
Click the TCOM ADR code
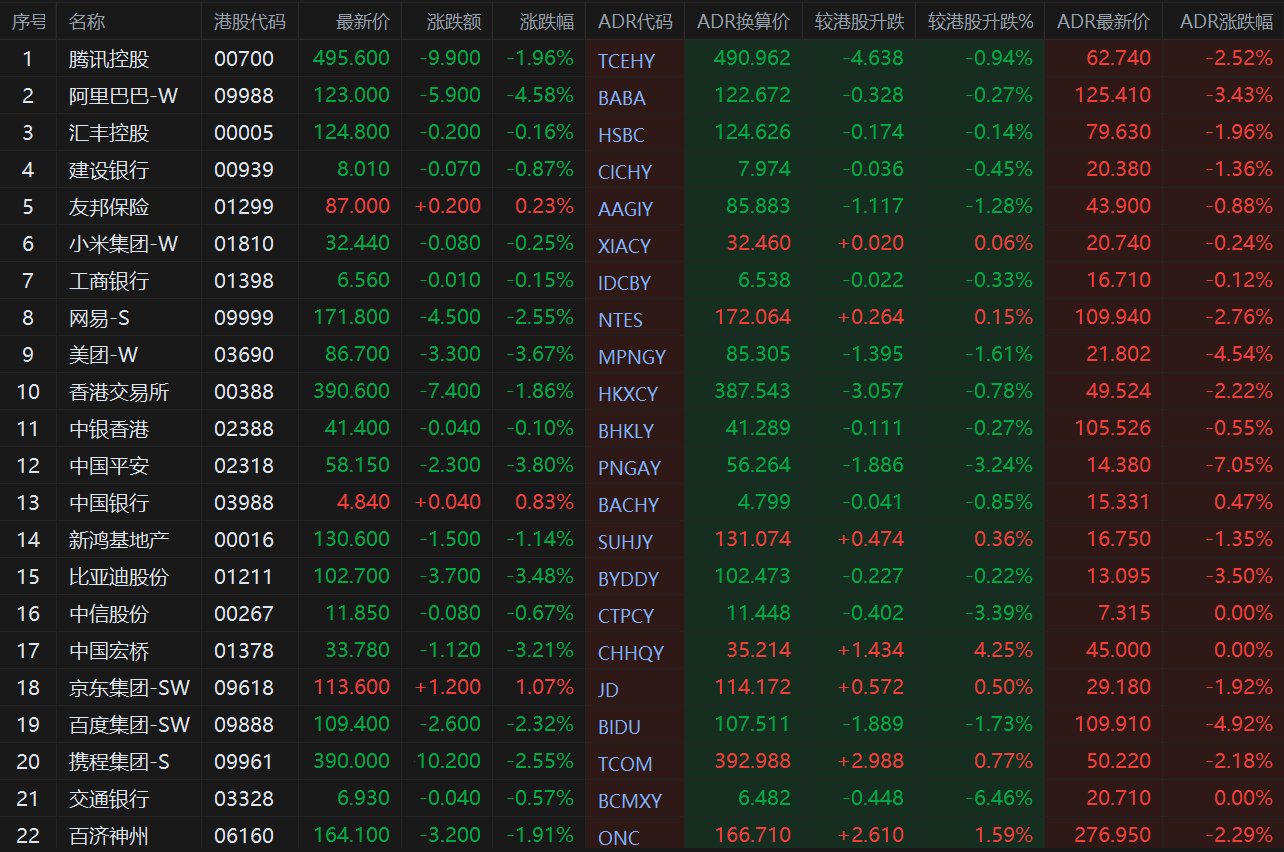[x=624, y=764]
